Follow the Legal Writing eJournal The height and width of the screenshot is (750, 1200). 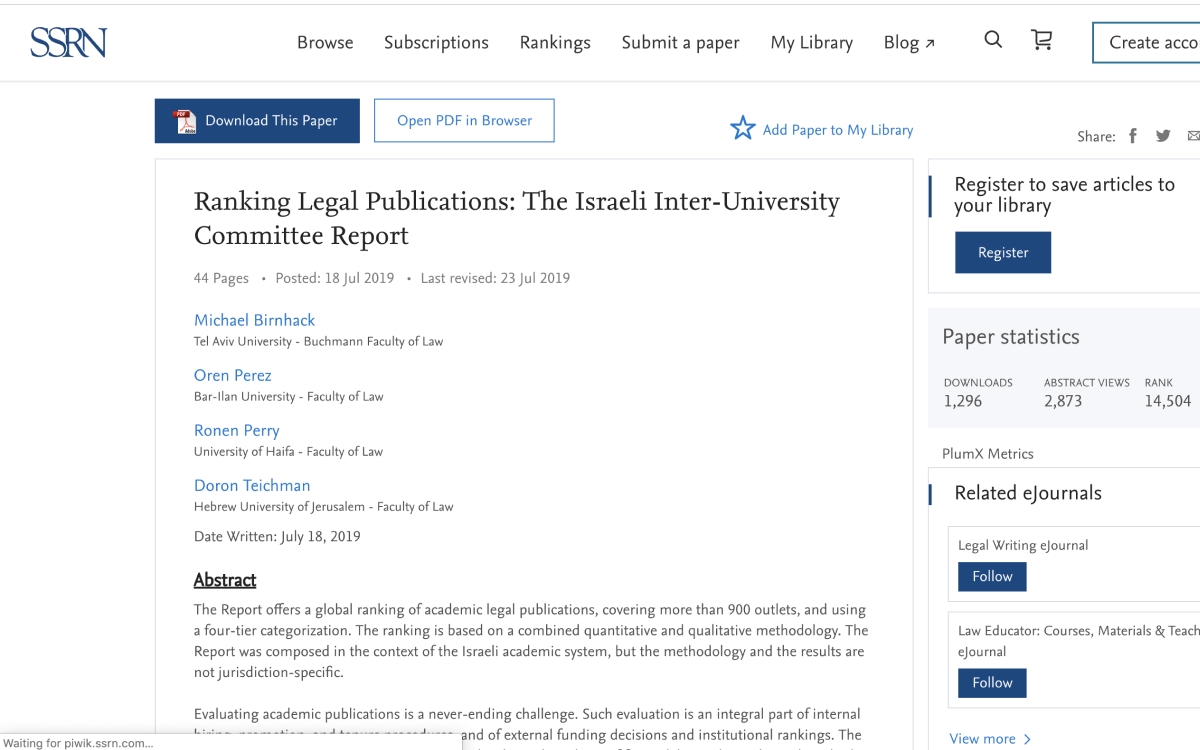click(992, 577)
